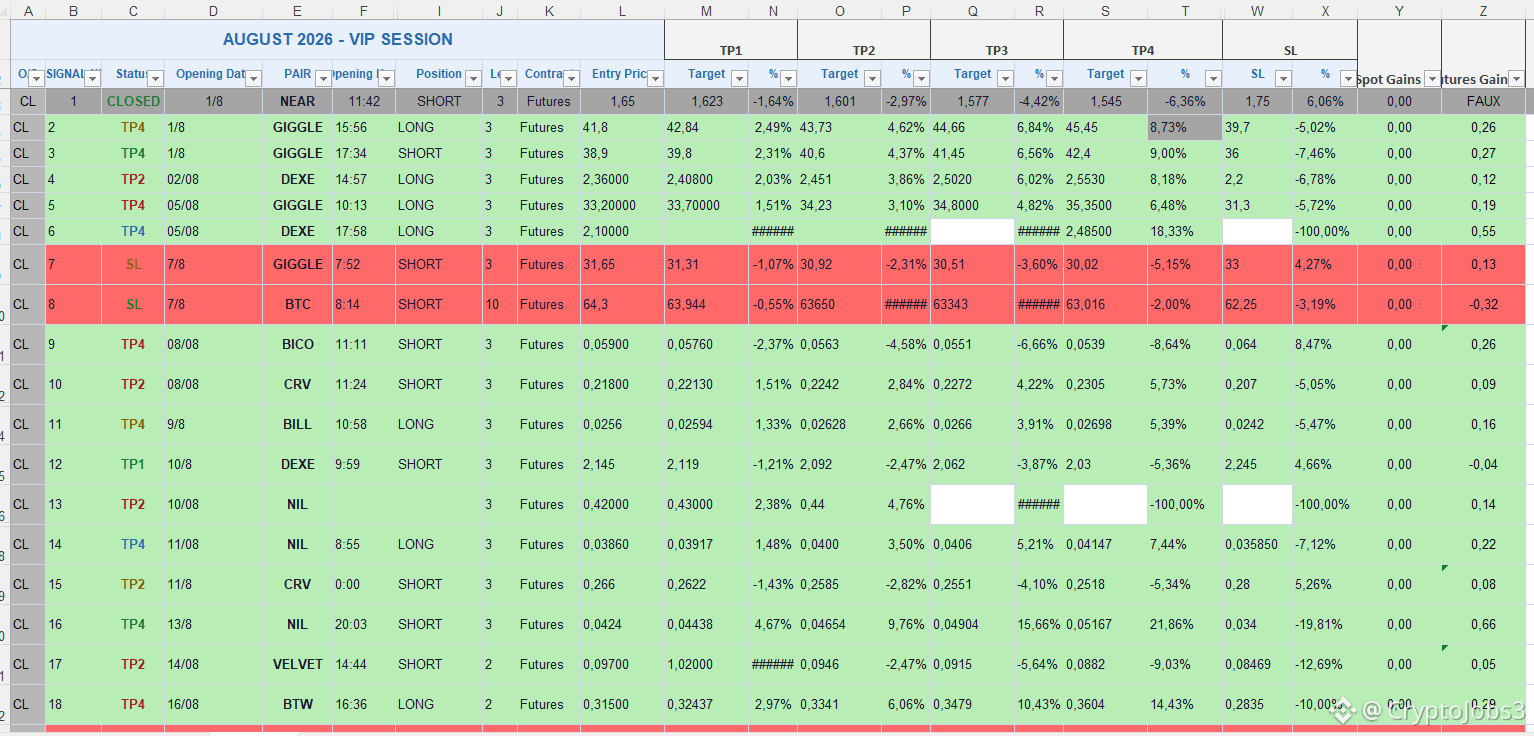Image resolution: width=1534 pixels, height=736 pixels.
Task: Select column E header
Action: [x=297, y=10]
